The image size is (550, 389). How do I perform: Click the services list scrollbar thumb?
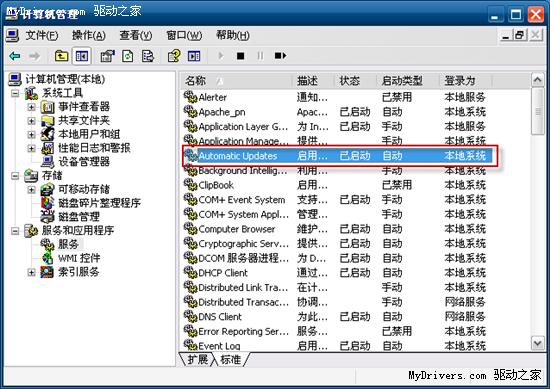click(537, 111)
